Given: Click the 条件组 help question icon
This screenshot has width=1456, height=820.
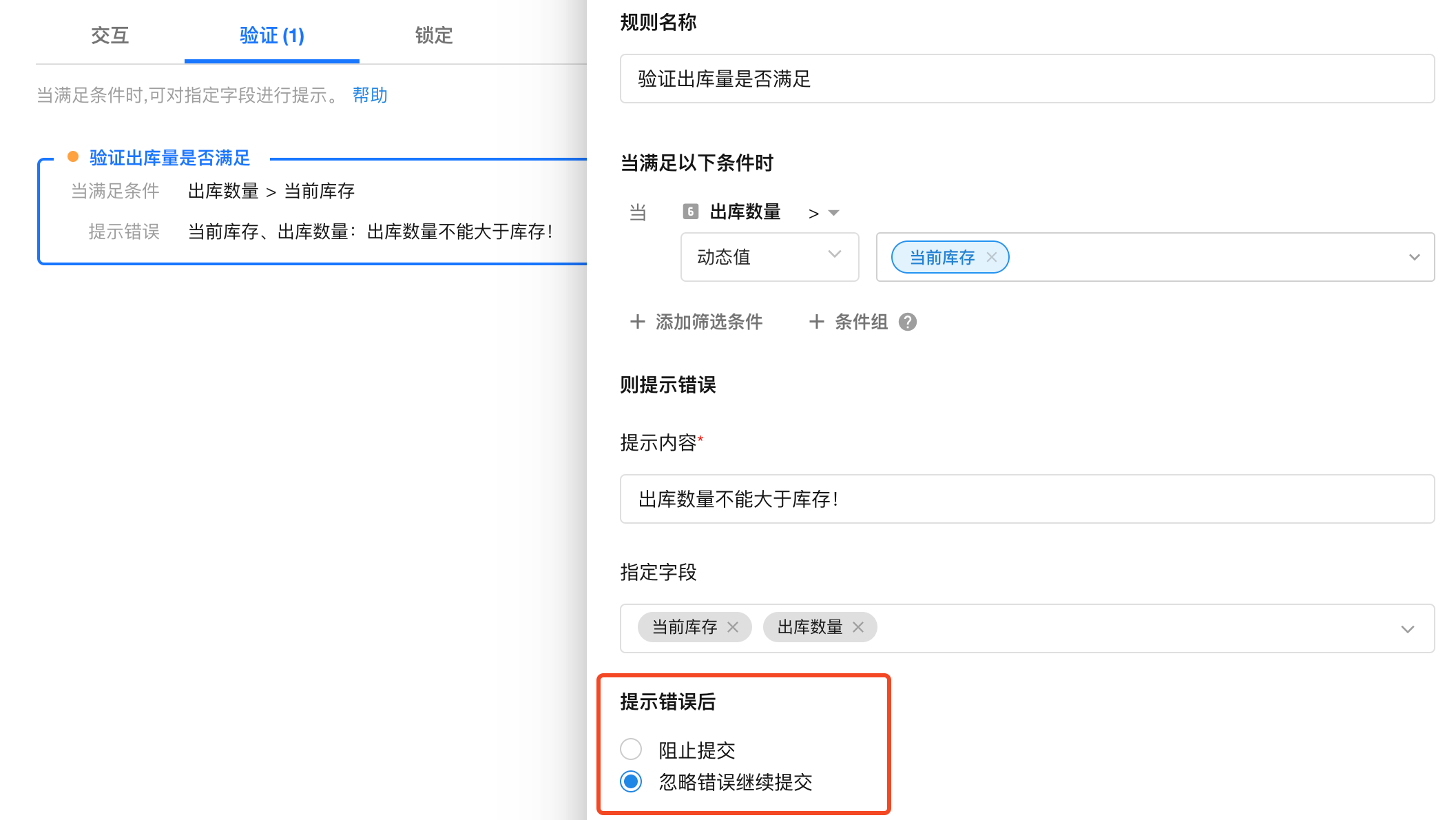Looking at the screenshot, I should click(908, 322).
